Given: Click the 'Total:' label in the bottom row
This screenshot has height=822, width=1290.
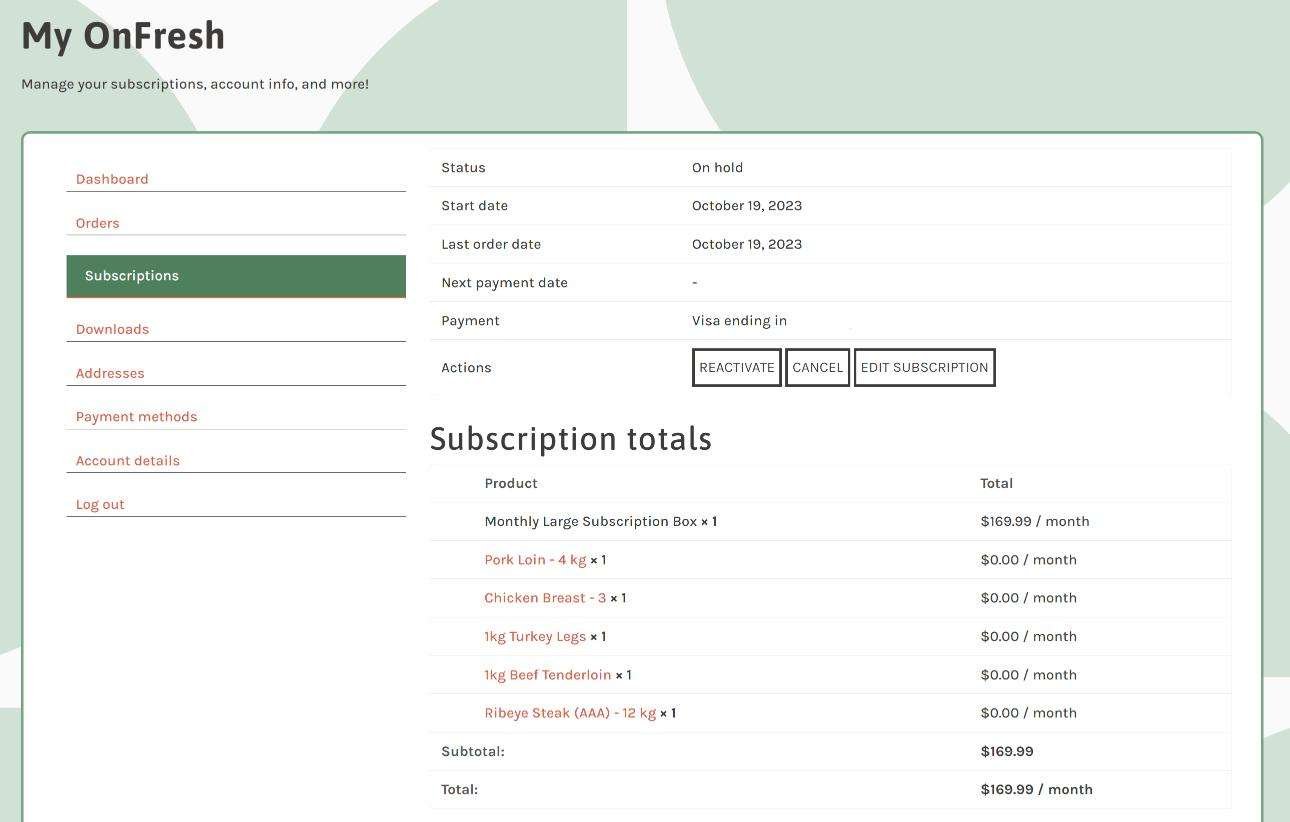Looking at the screenshot, I should 459,790.
